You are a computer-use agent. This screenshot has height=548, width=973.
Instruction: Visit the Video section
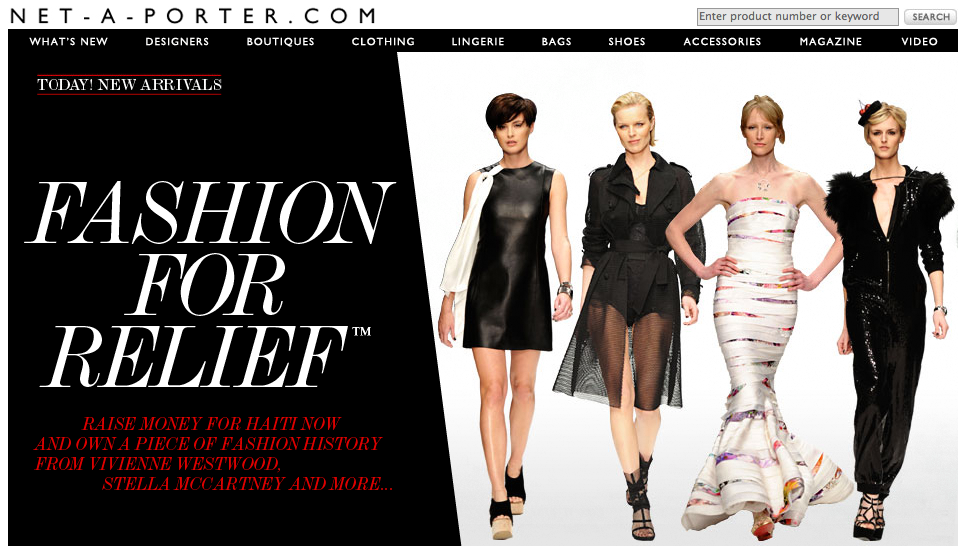(919, 42)
